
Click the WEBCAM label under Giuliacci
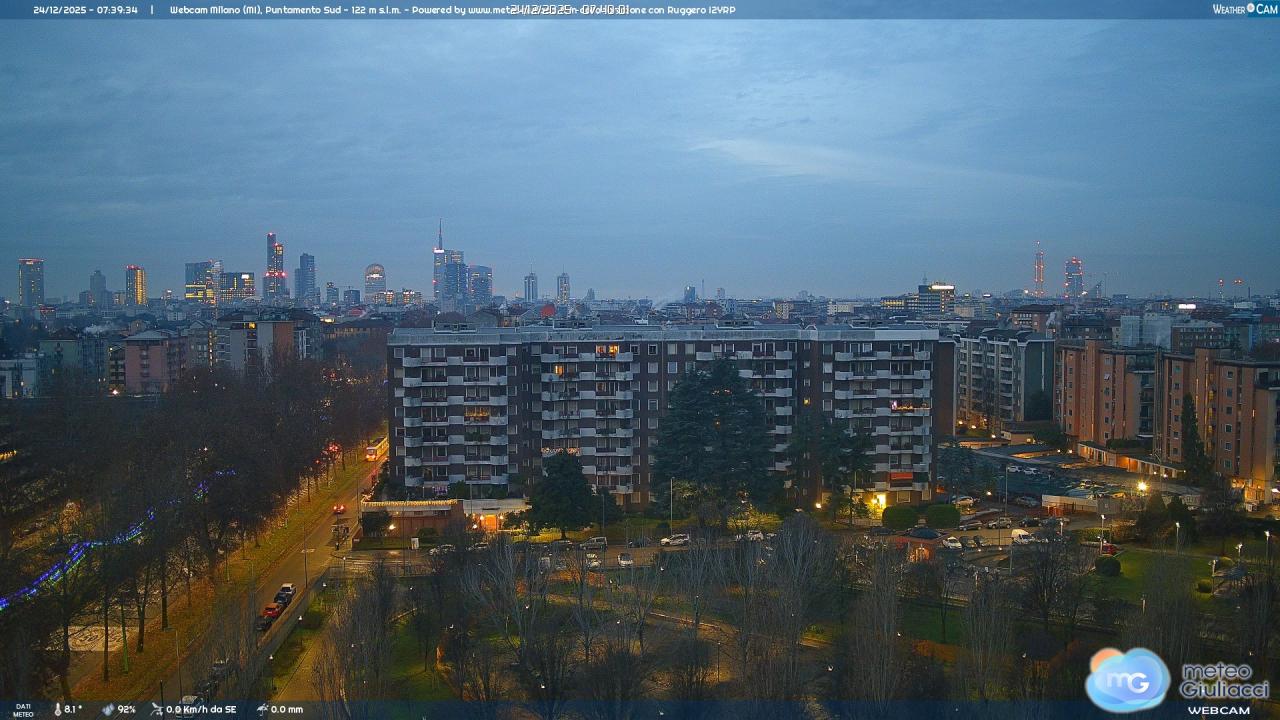coord(1218,710)
